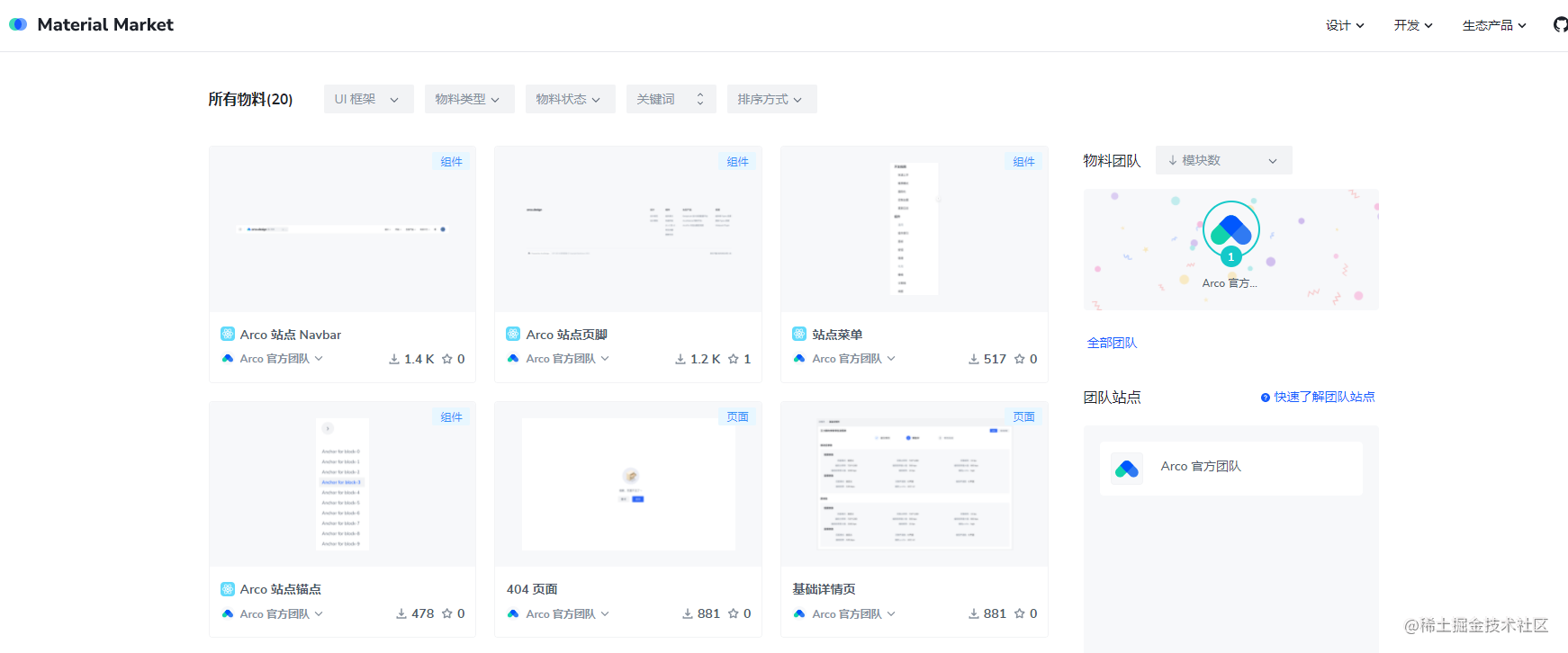Screen dimensions: 1568x653
Task: Click the 团队站点 heading
Action: 1112,398
